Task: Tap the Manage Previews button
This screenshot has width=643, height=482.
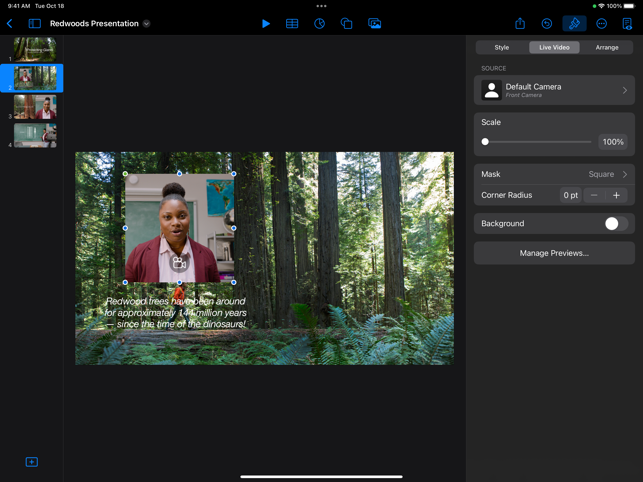Action: [554, 253]
